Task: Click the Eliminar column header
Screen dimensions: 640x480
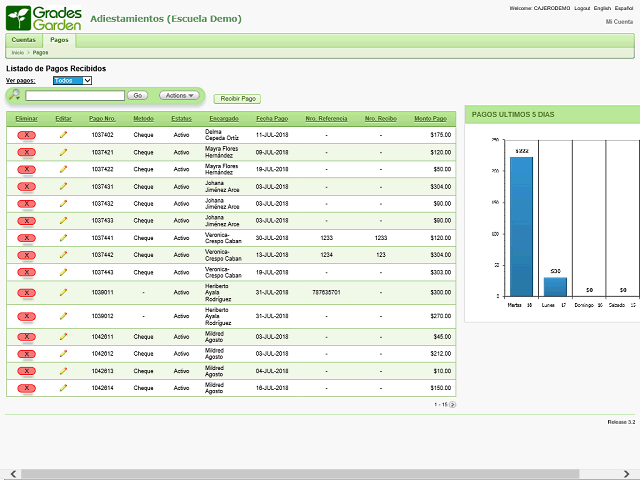Action: [x=27, y=119]
